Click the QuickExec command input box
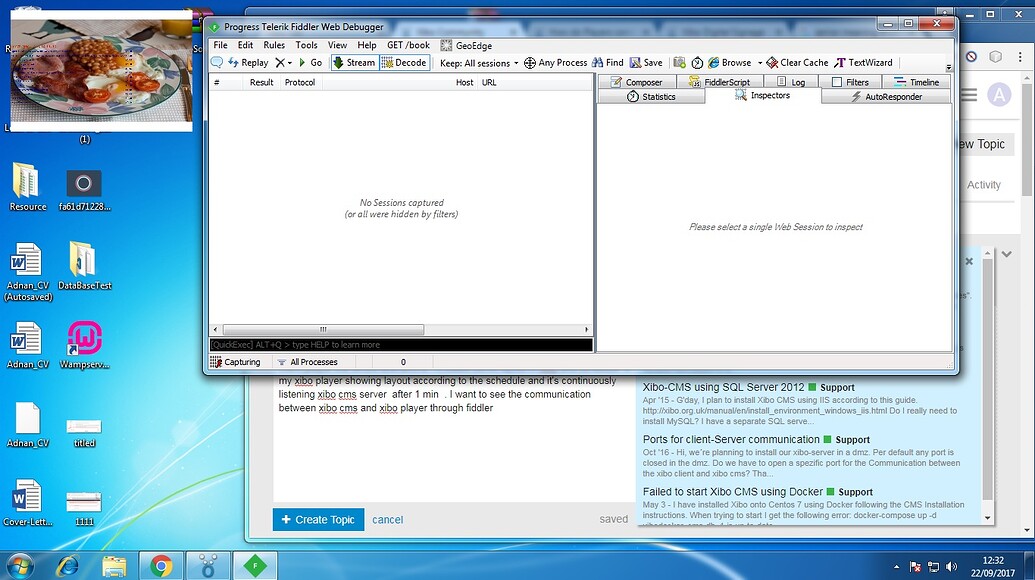Viewport: 1035px width, 580px height. [401, 344]
